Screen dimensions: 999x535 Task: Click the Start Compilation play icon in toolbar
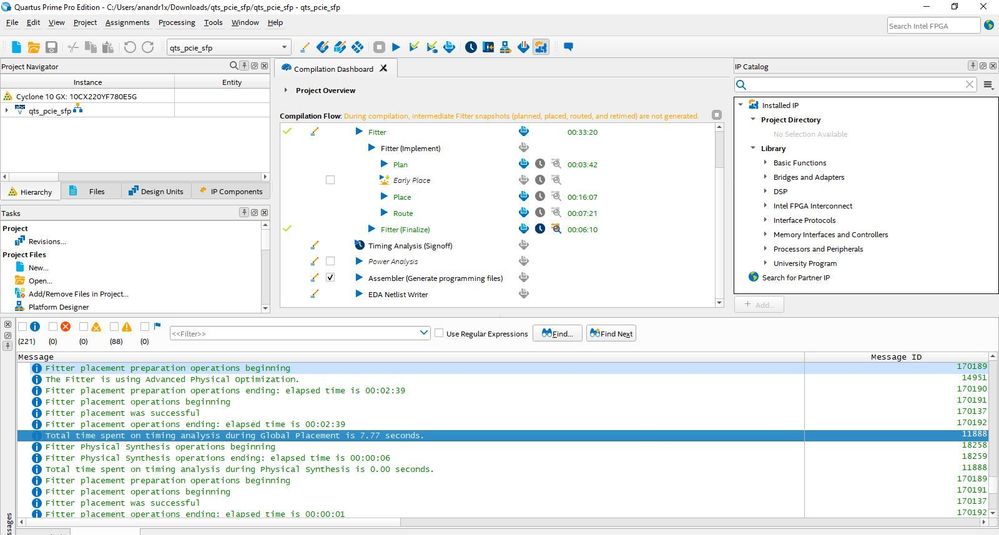396,47
